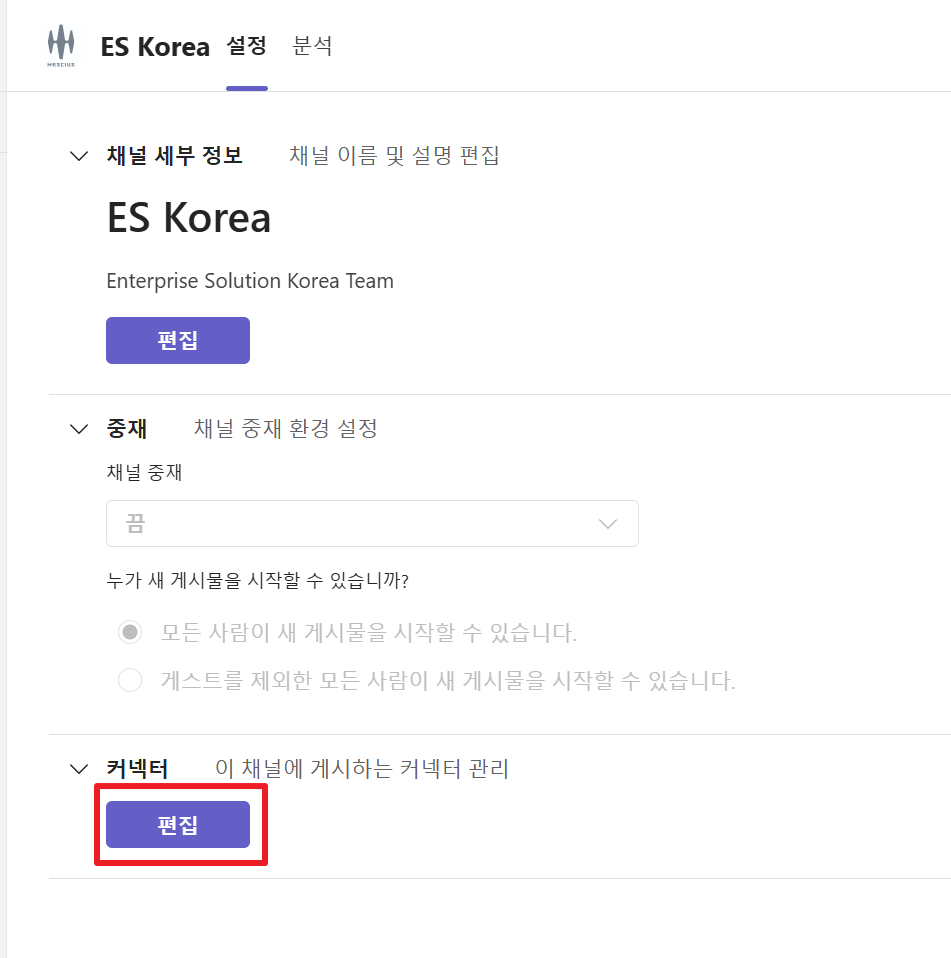Click the 채널 세부 정보 section heading
This screenshot has width=951, height=958.
[x=174, y=156]
